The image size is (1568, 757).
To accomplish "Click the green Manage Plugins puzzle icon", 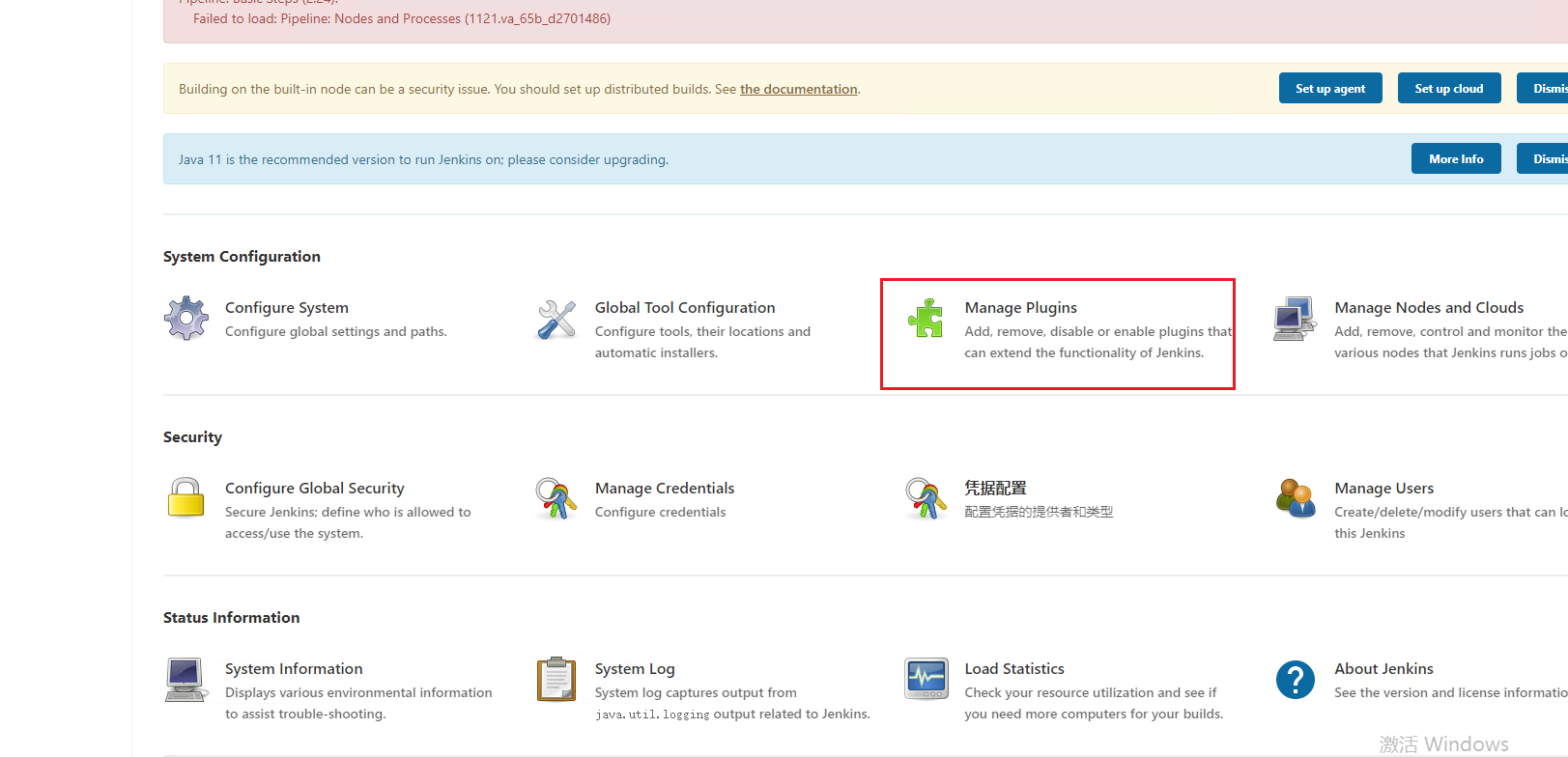I will click(926, 319).
